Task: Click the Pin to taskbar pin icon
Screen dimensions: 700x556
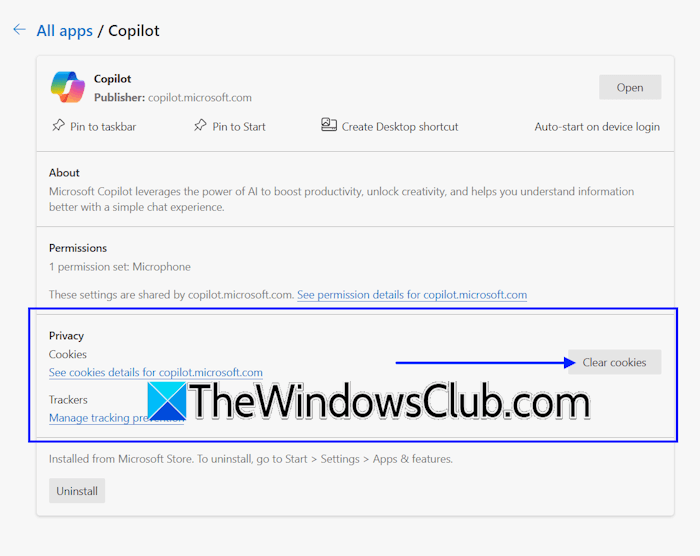Action: point(58,125)
